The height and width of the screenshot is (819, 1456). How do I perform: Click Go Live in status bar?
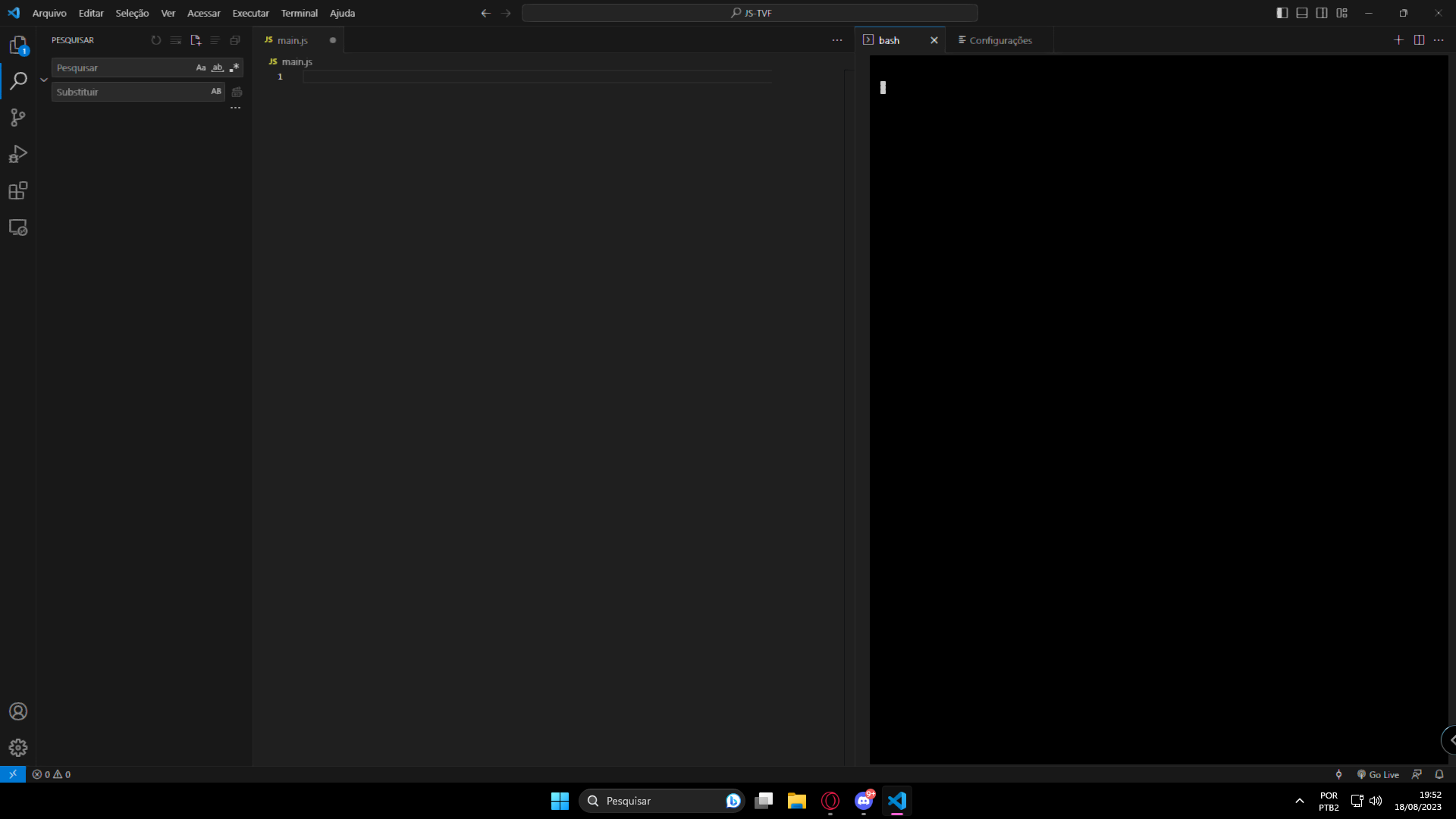click(x=1378, y=774)
